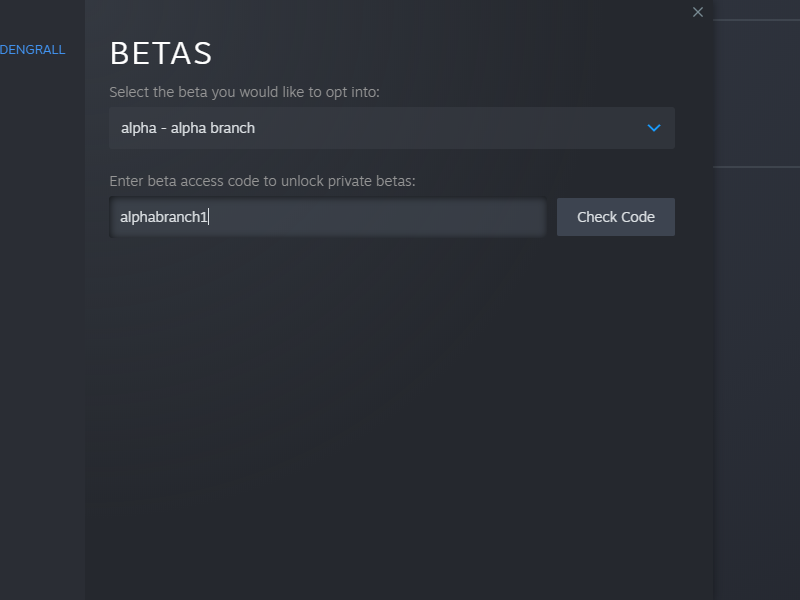Verify the entered code using Check Code

coord(615,217)
